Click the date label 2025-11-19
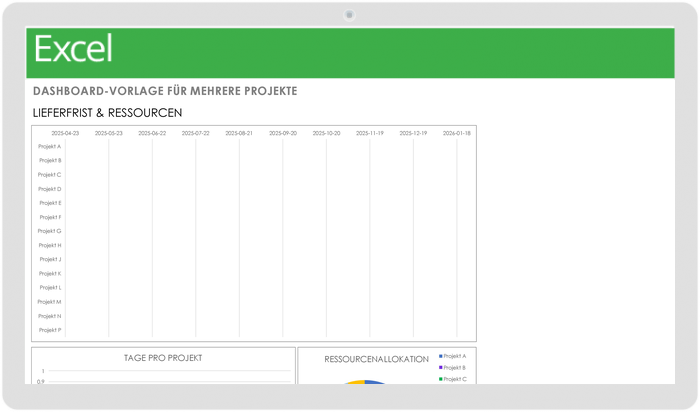The image size is (700, 412). click(370, 133)
